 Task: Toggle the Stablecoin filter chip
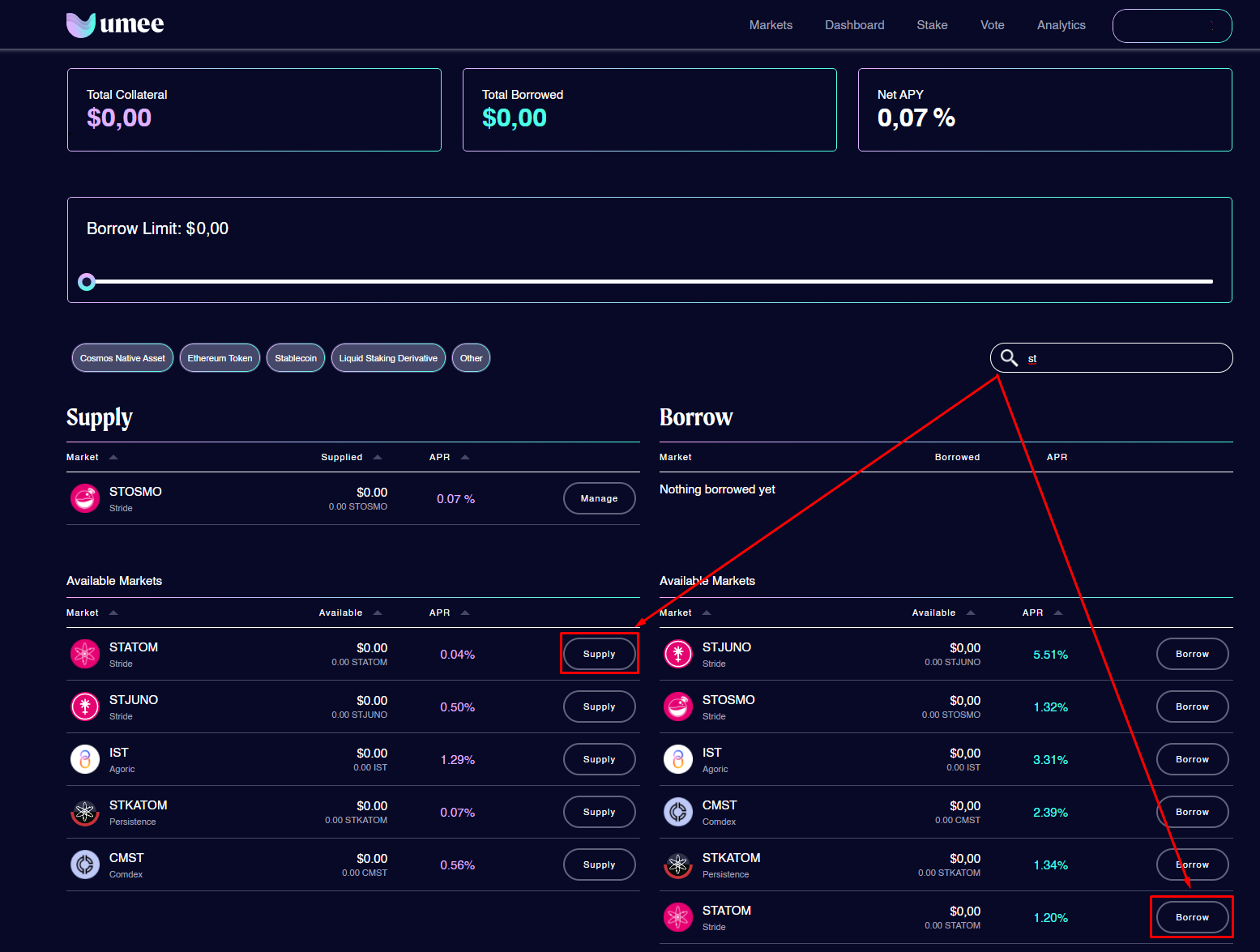pos(296,358)
